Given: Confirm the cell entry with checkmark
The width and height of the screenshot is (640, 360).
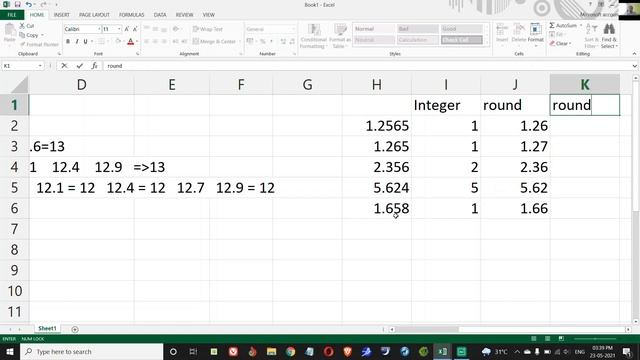Looking at the screenshot, I should (x=80, y=66).
